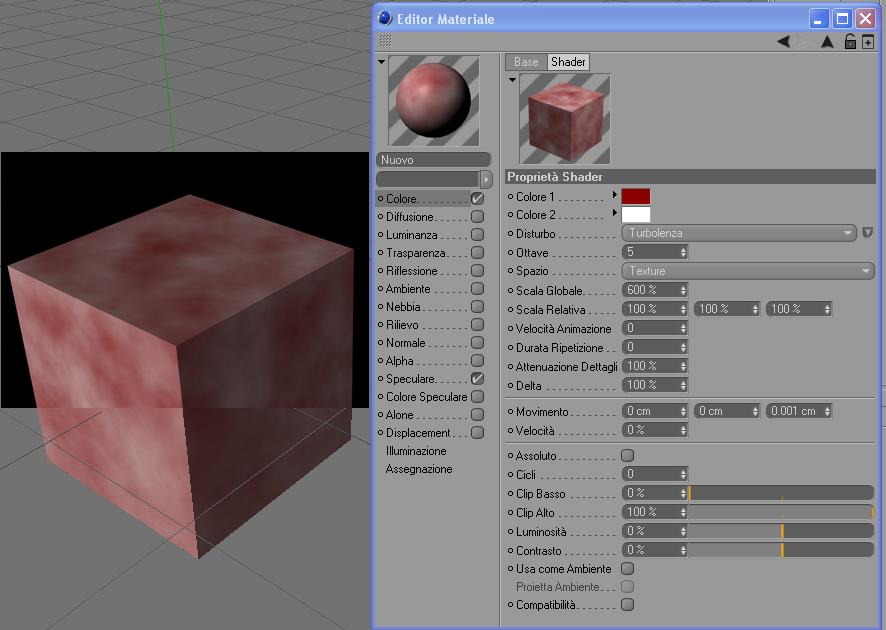Click the arrow icon right of the Disturbo dropdown
Screen dimensions: 886x630
click(x=868, y=232)
